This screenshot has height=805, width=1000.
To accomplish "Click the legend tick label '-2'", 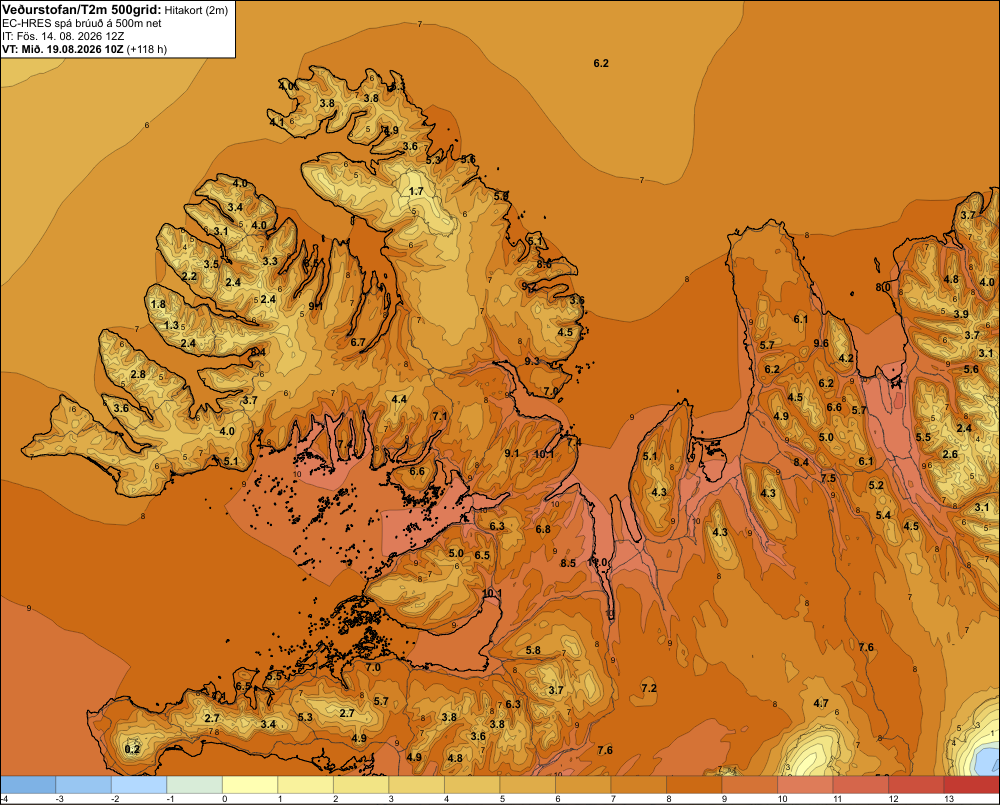I will point(115,799).
